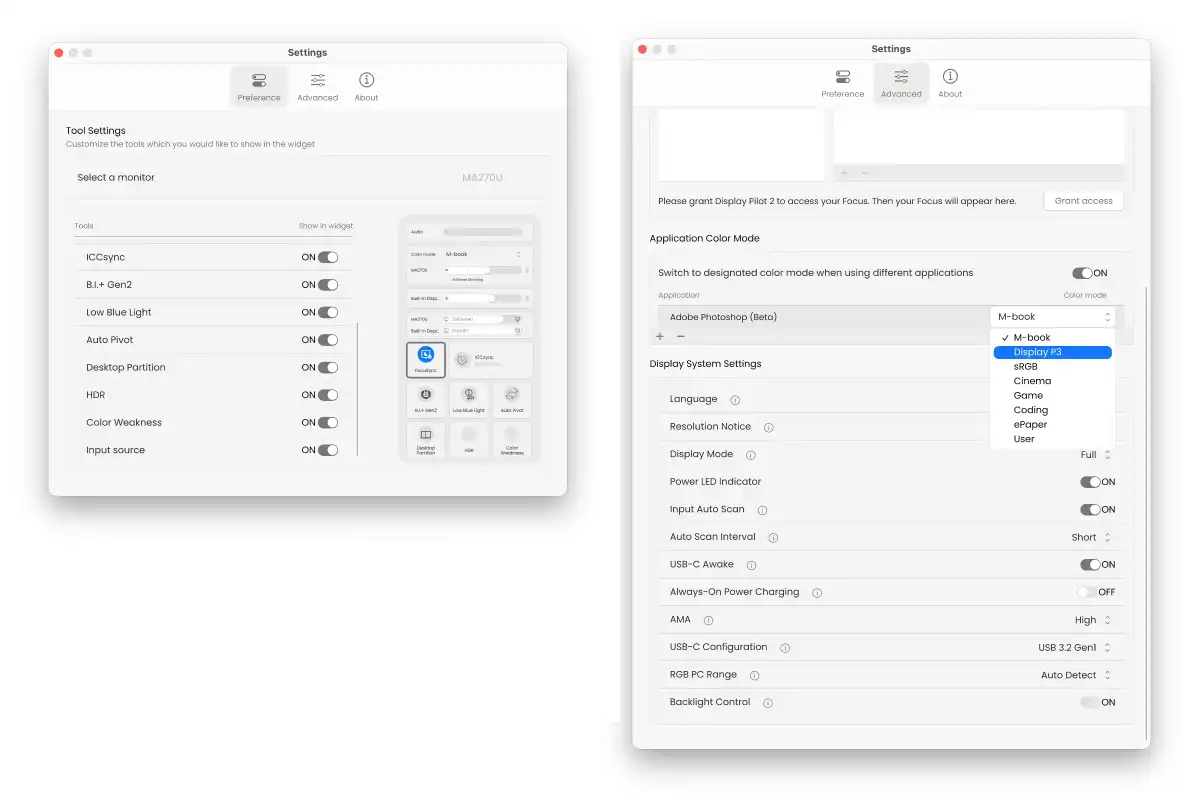Screen dimensions: 1200x800
Task: Add an application with the plus icon below Adobe Photoshop
Action: click(x=660, y=337)
